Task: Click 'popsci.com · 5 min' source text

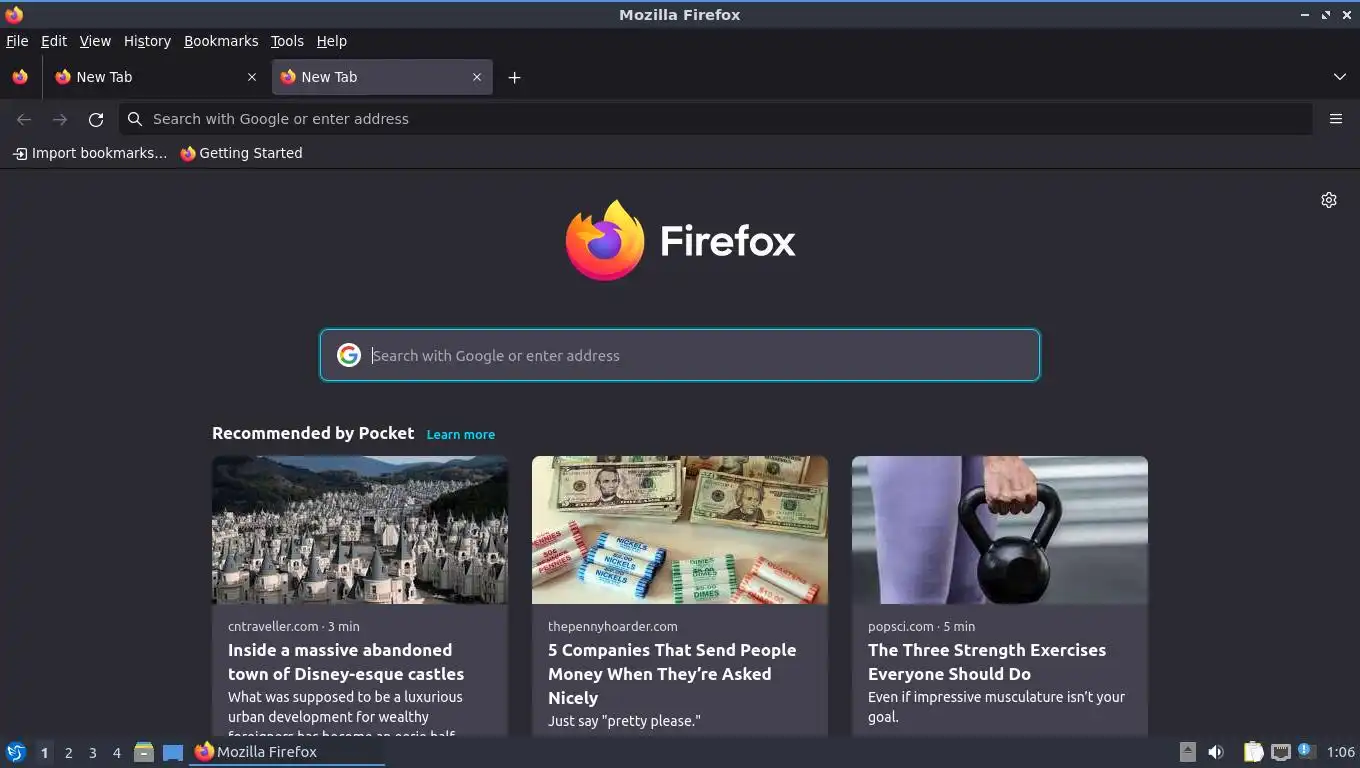Action: (x=921, y=626)
